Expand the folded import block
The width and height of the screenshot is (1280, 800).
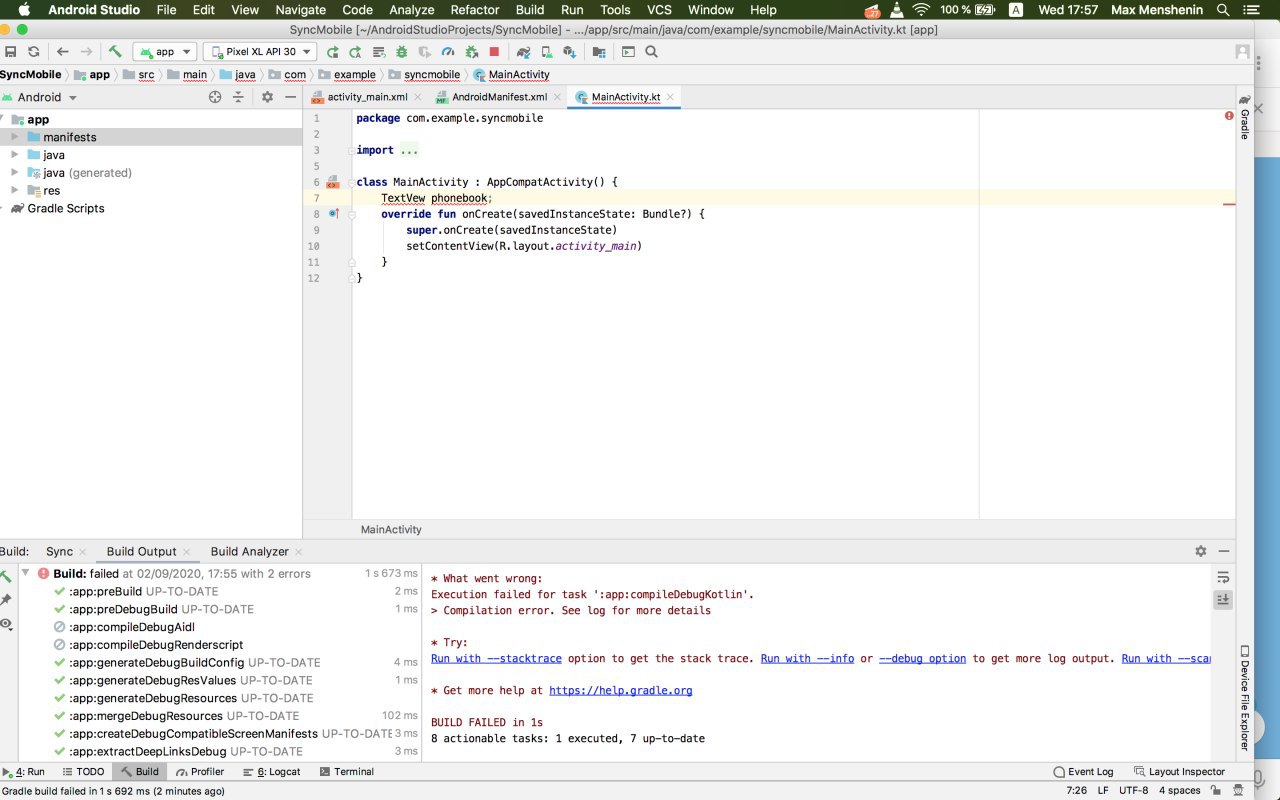pyautogui.click(x=408, y=150)
